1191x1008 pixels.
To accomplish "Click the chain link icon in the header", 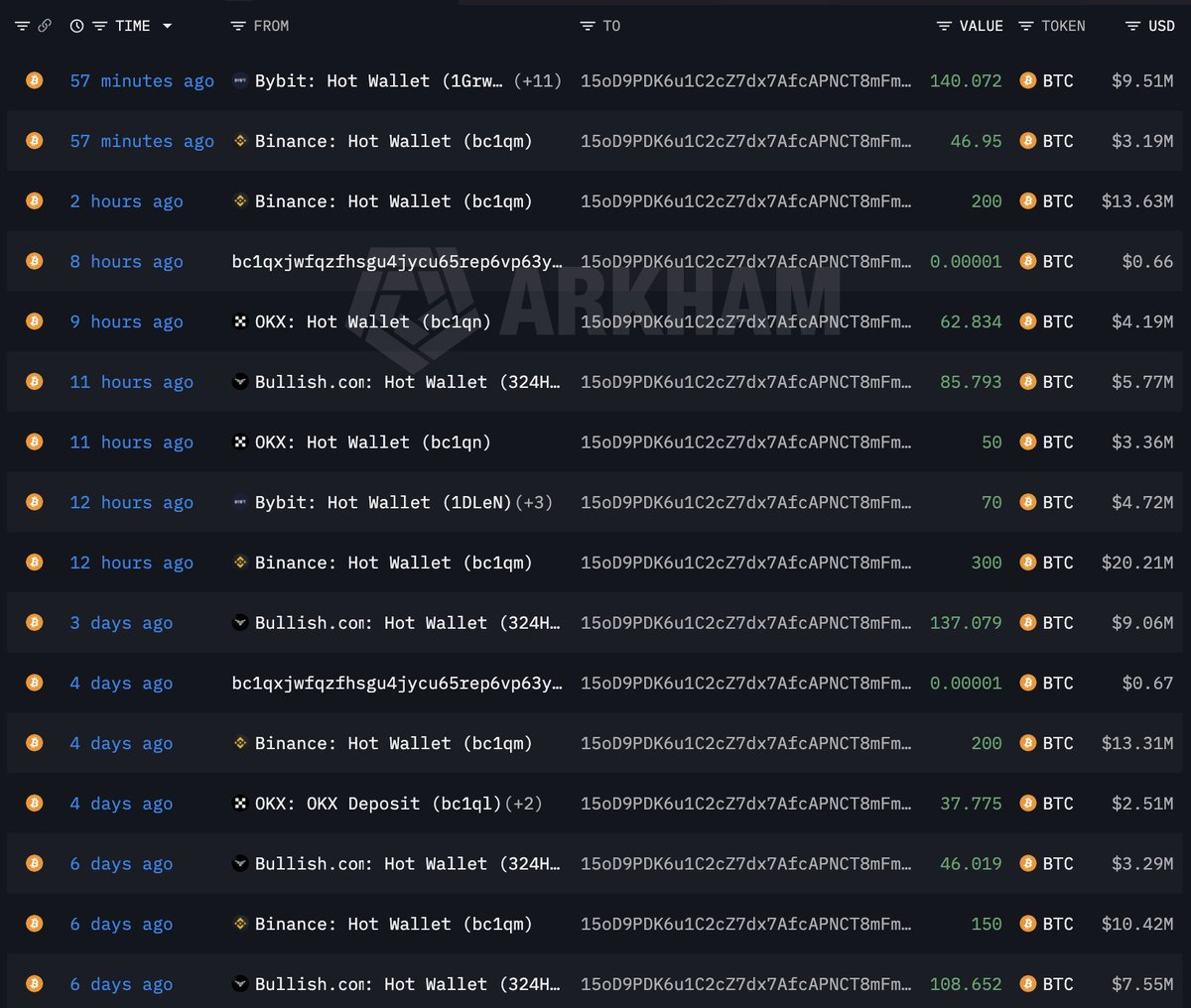I will (45, 26).
